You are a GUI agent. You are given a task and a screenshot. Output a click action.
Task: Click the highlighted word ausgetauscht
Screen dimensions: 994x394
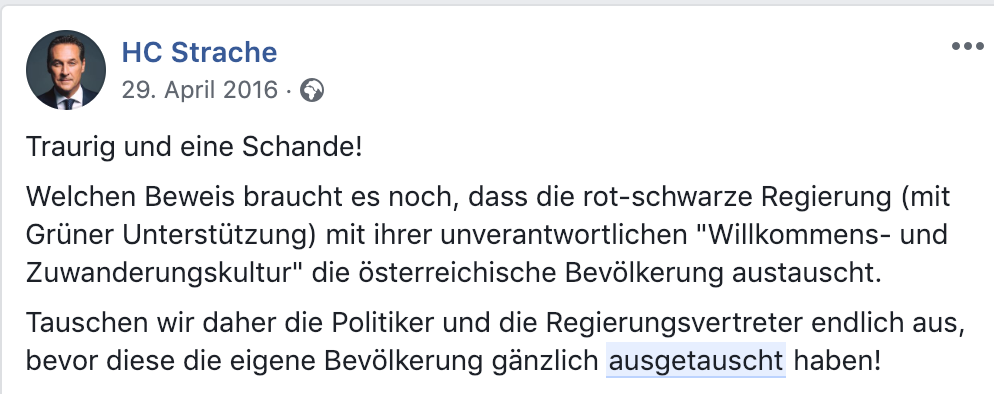[696, 361]
